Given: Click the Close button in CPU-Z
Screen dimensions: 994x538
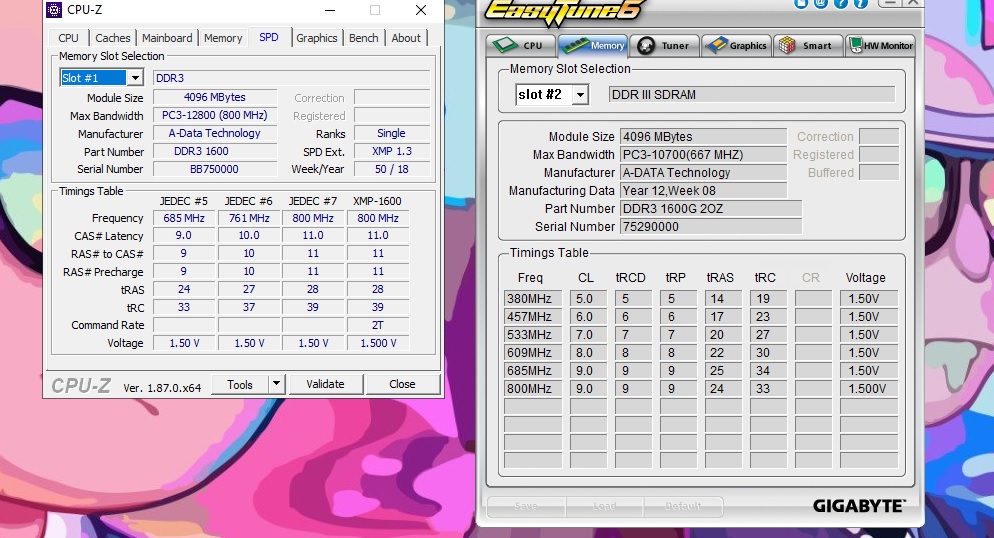Looking at the screenshot, I should click(x=402, y=384).
